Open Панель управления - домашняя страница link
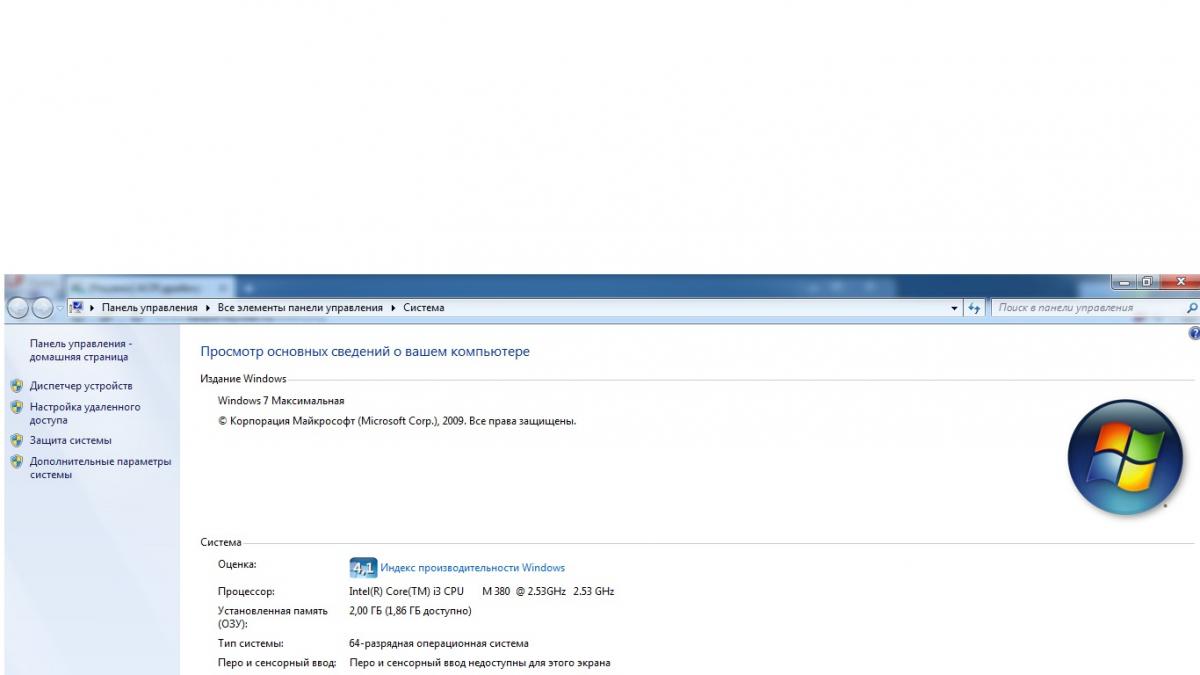Image resolution: width=1200 pixels, height=675 pixels. (80, 350)
